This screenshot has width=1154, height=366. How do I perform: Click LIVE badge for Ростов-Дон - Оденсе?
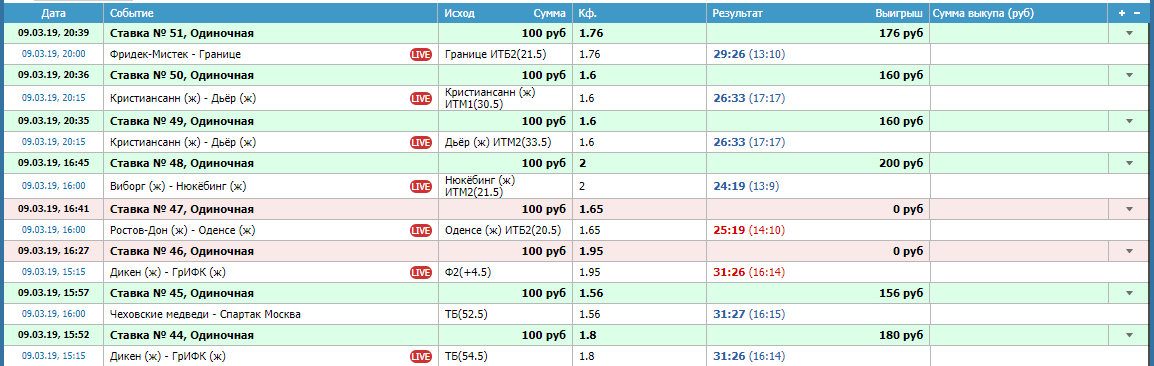421,230
